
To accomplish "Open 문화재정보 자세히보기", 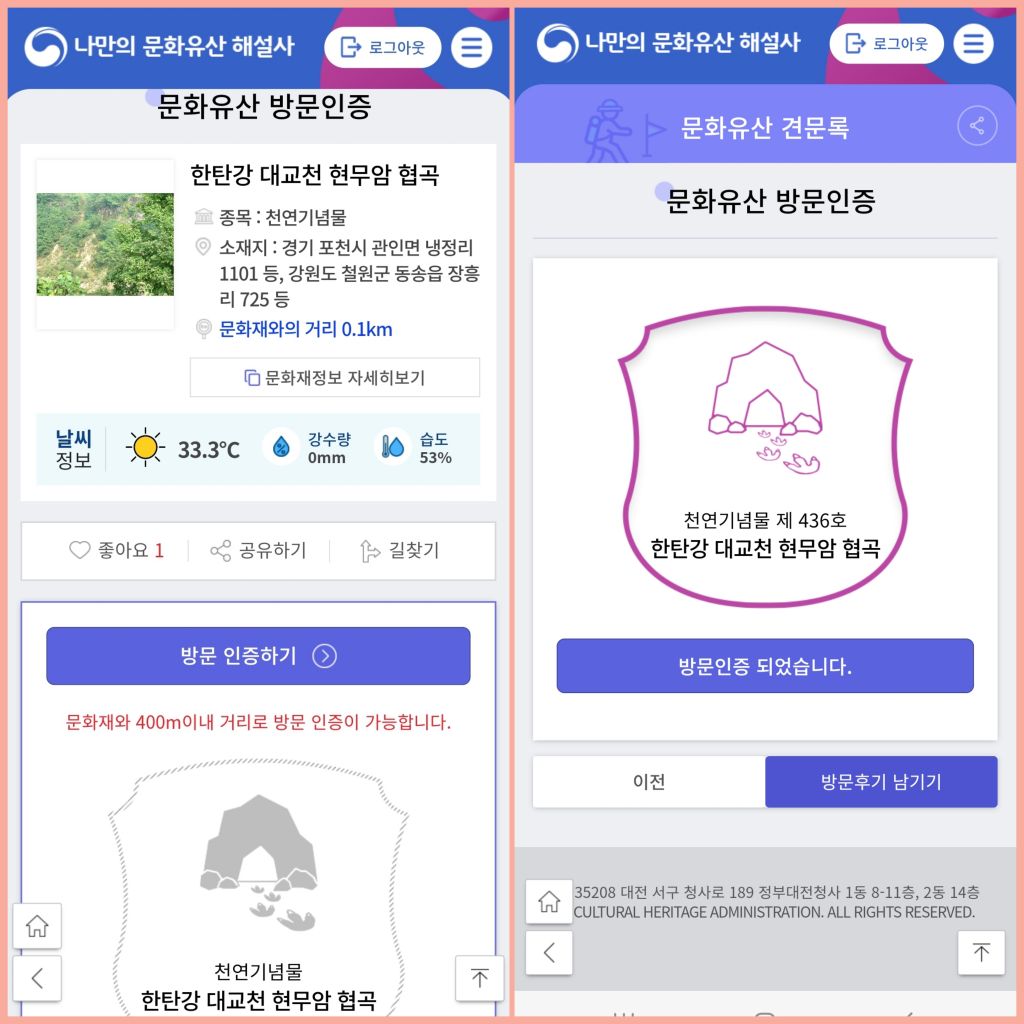I will tap(334, 377).
